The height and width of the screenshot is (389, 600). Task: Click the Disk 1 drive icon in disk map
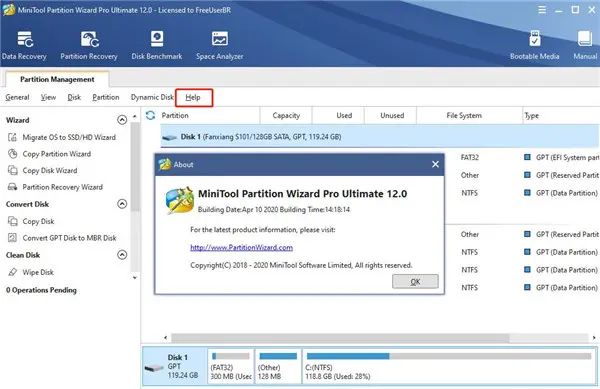(154, 367)
